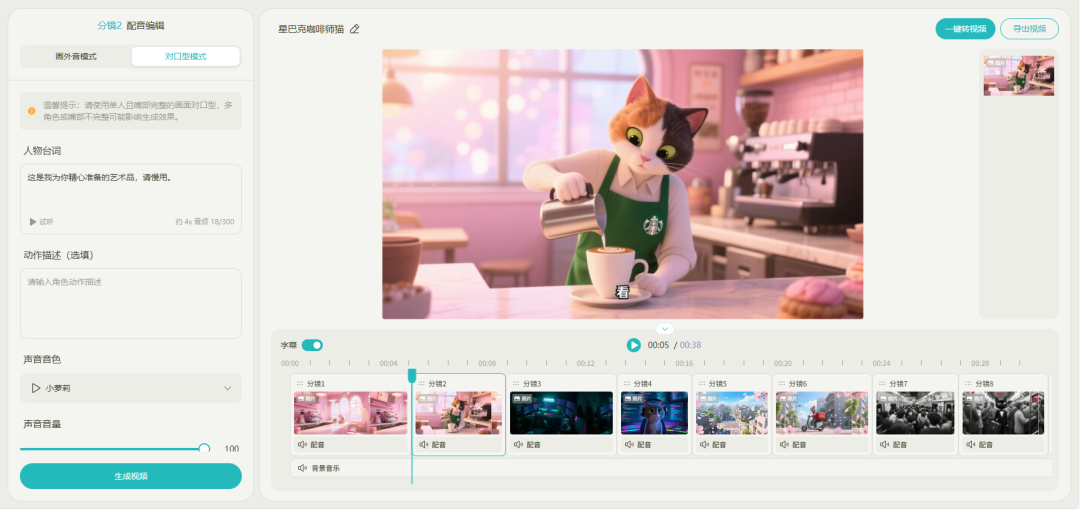1080x509 pixels.
Task: Select the 分镜3 dark room thumbnail
Action: pyautogui.click(x=561, y=413)
